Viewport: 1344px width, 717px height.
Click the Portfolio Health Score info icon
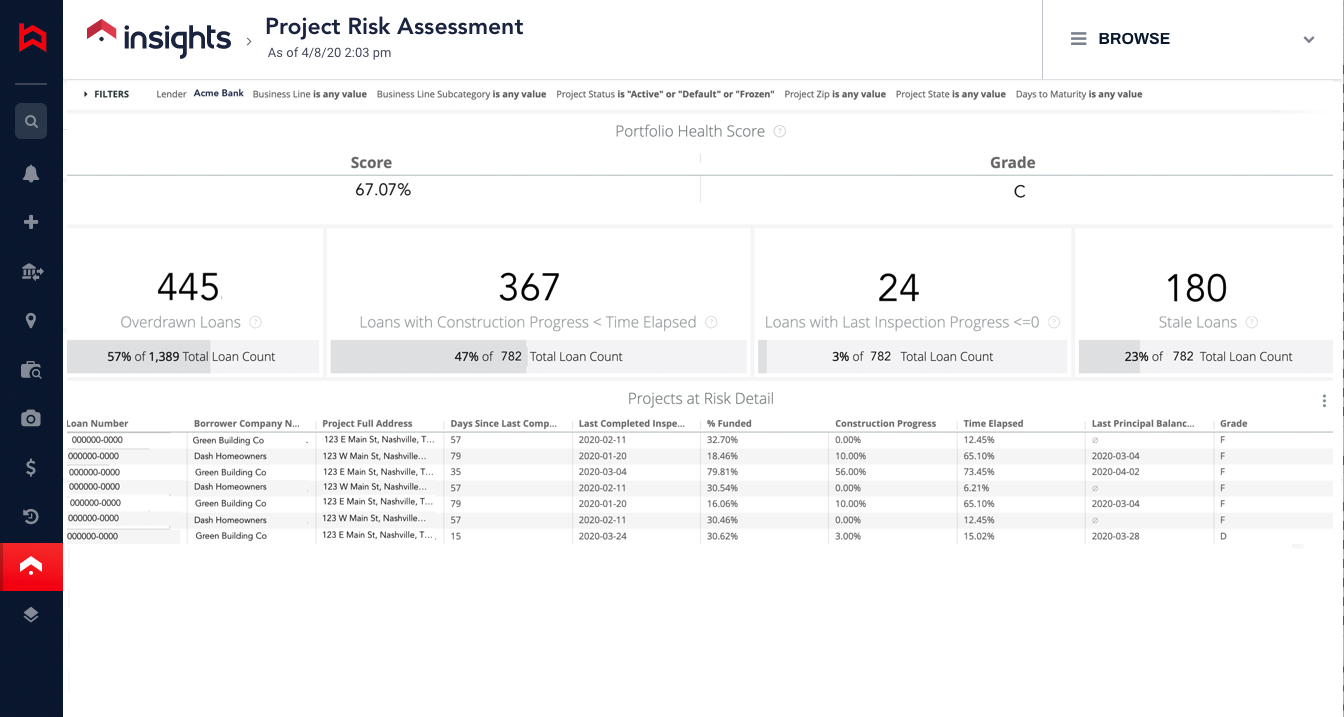click(780, 131)
